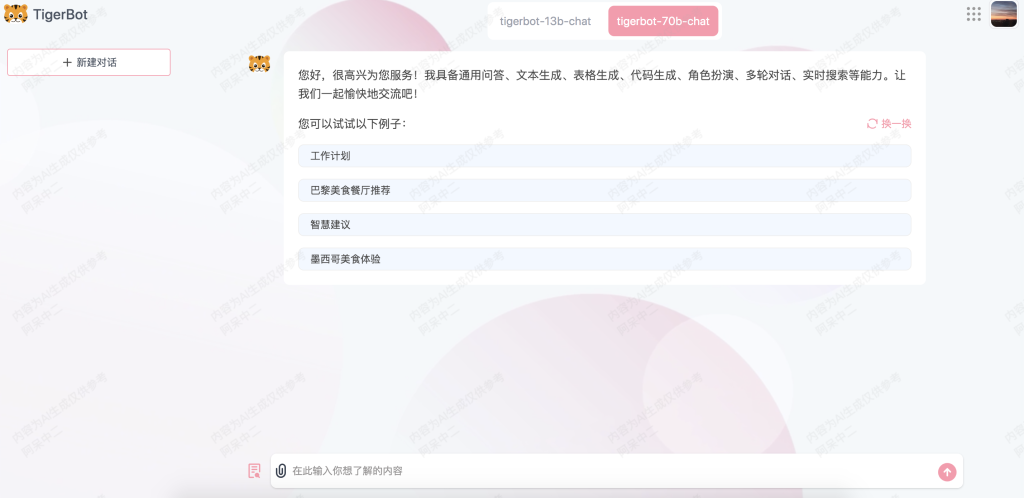Refresh examples with 换一换

tap(889, 123)
